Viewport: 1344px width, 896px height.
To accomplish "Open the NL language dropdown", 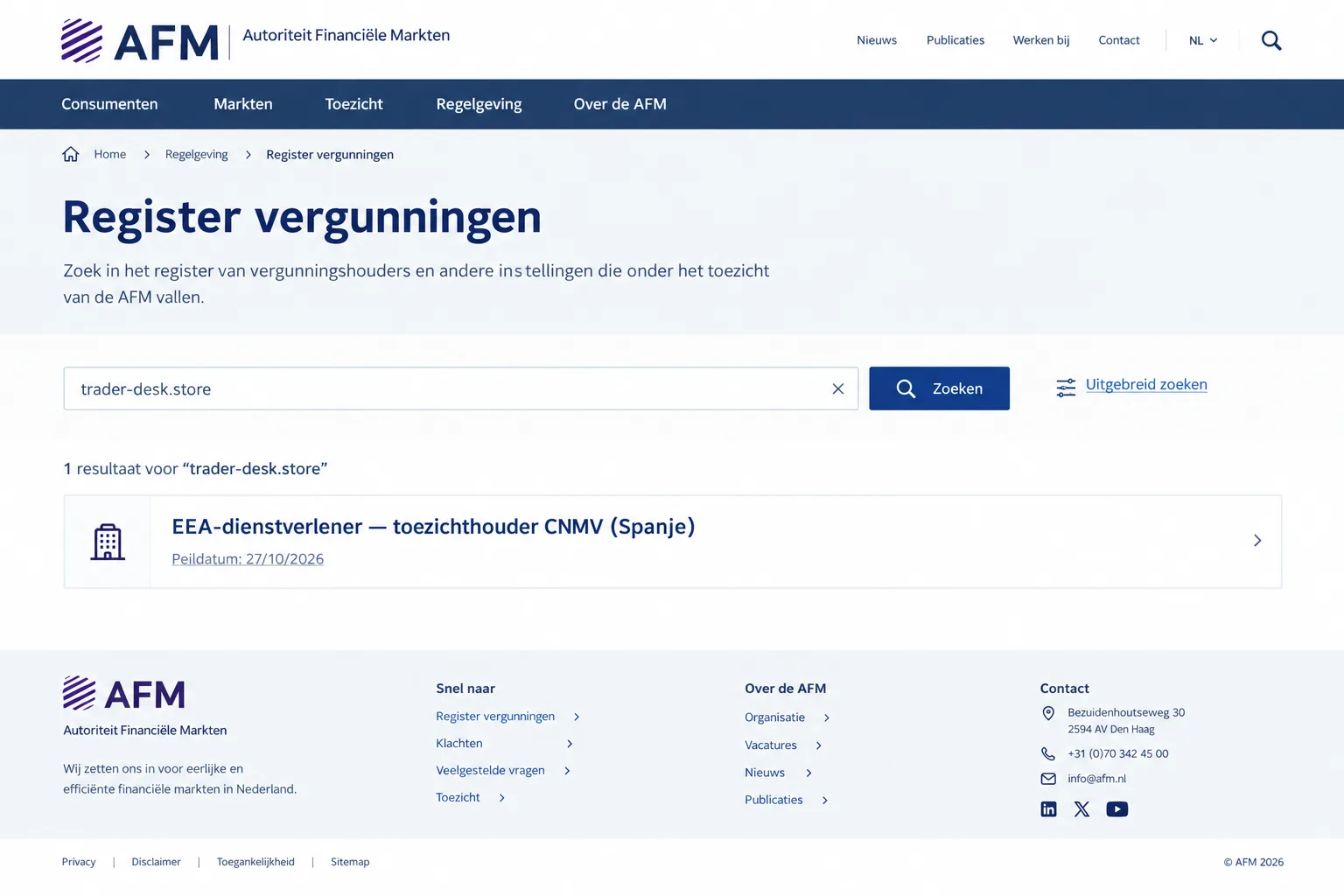I will click(1203, 40).
